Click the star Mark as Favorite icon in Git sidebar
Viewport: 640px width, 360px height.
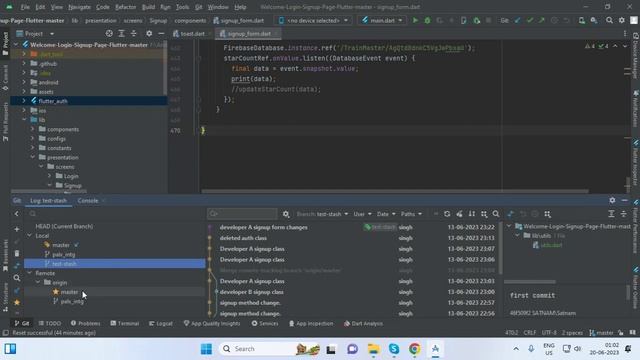pos(17,302)
